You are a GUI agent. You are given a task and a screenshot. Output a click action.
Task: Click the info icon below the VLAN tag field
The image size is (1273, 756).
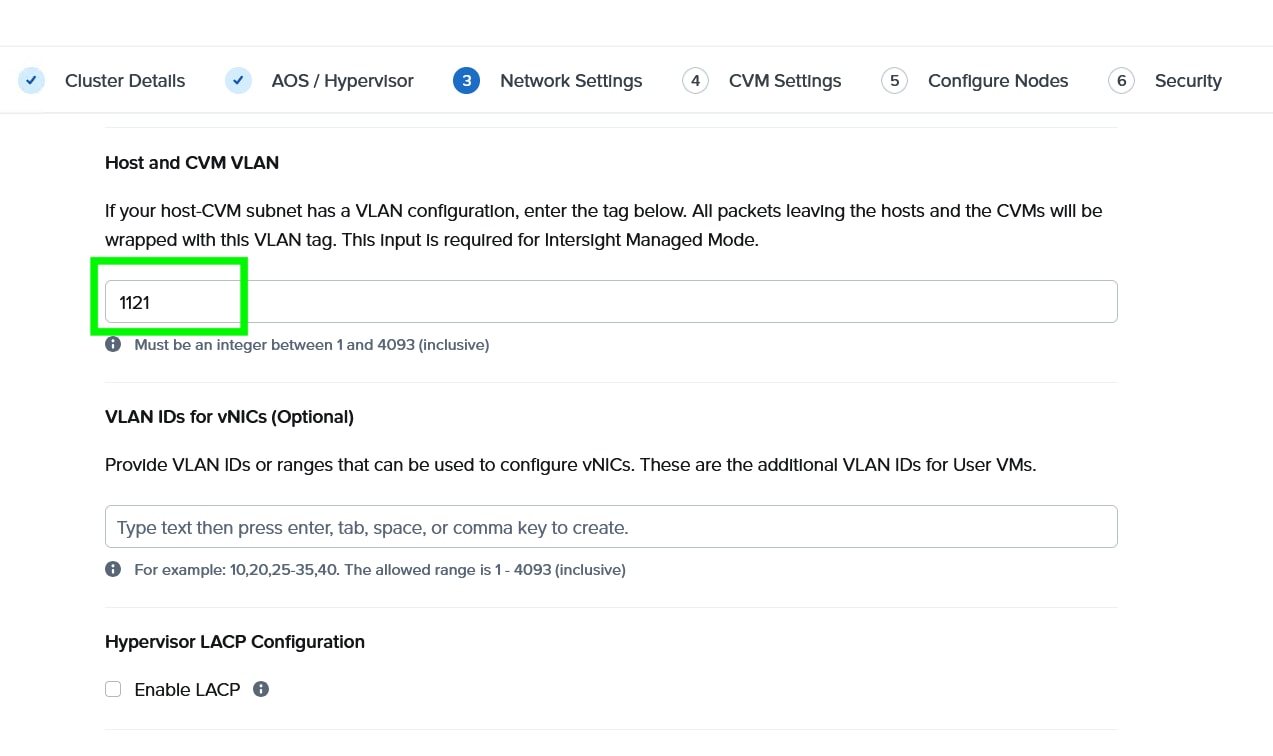[113, 344]
